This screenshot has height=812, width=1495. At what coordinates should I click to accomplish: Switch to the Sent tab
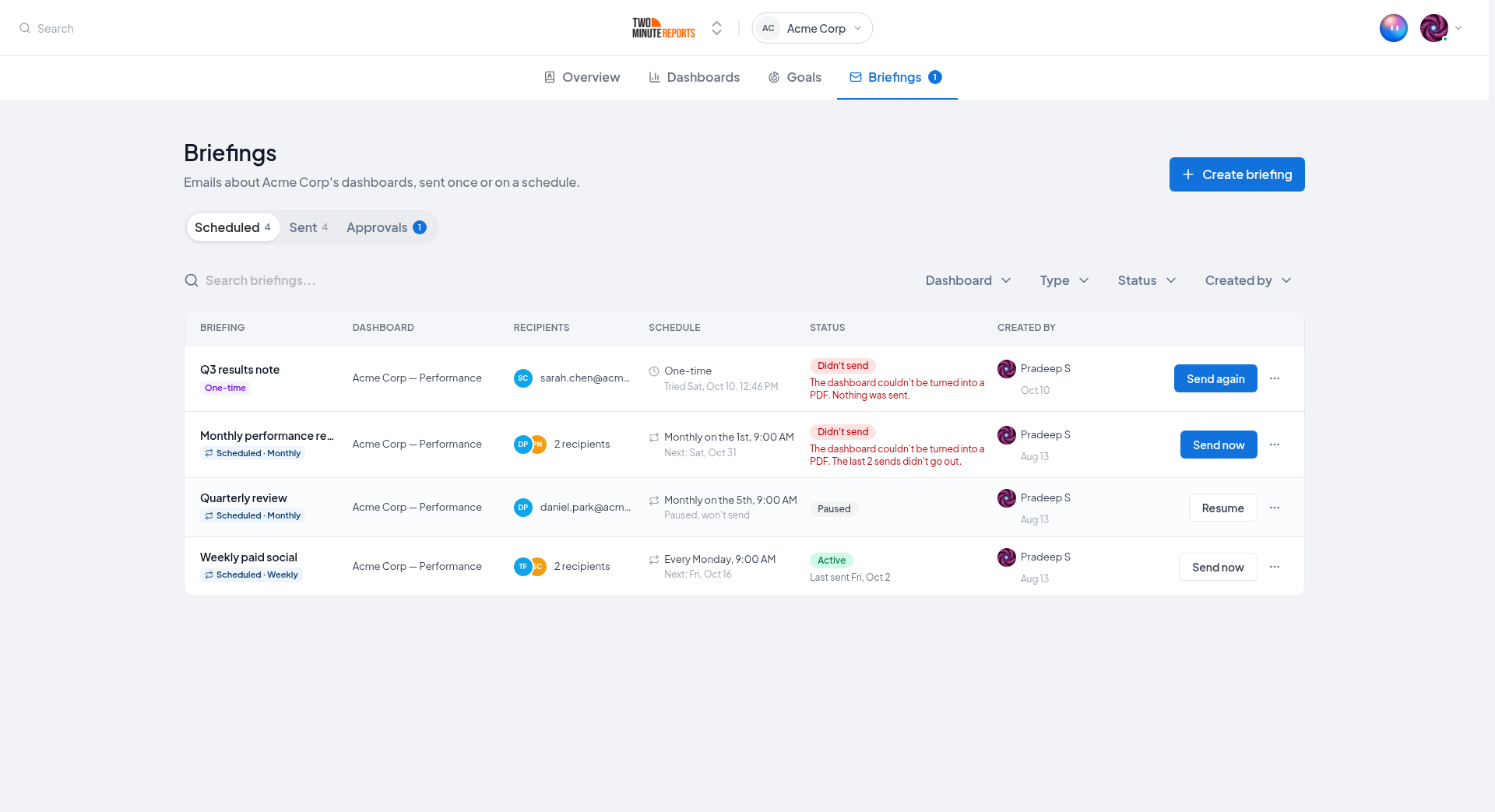click(x=308, y=227)
